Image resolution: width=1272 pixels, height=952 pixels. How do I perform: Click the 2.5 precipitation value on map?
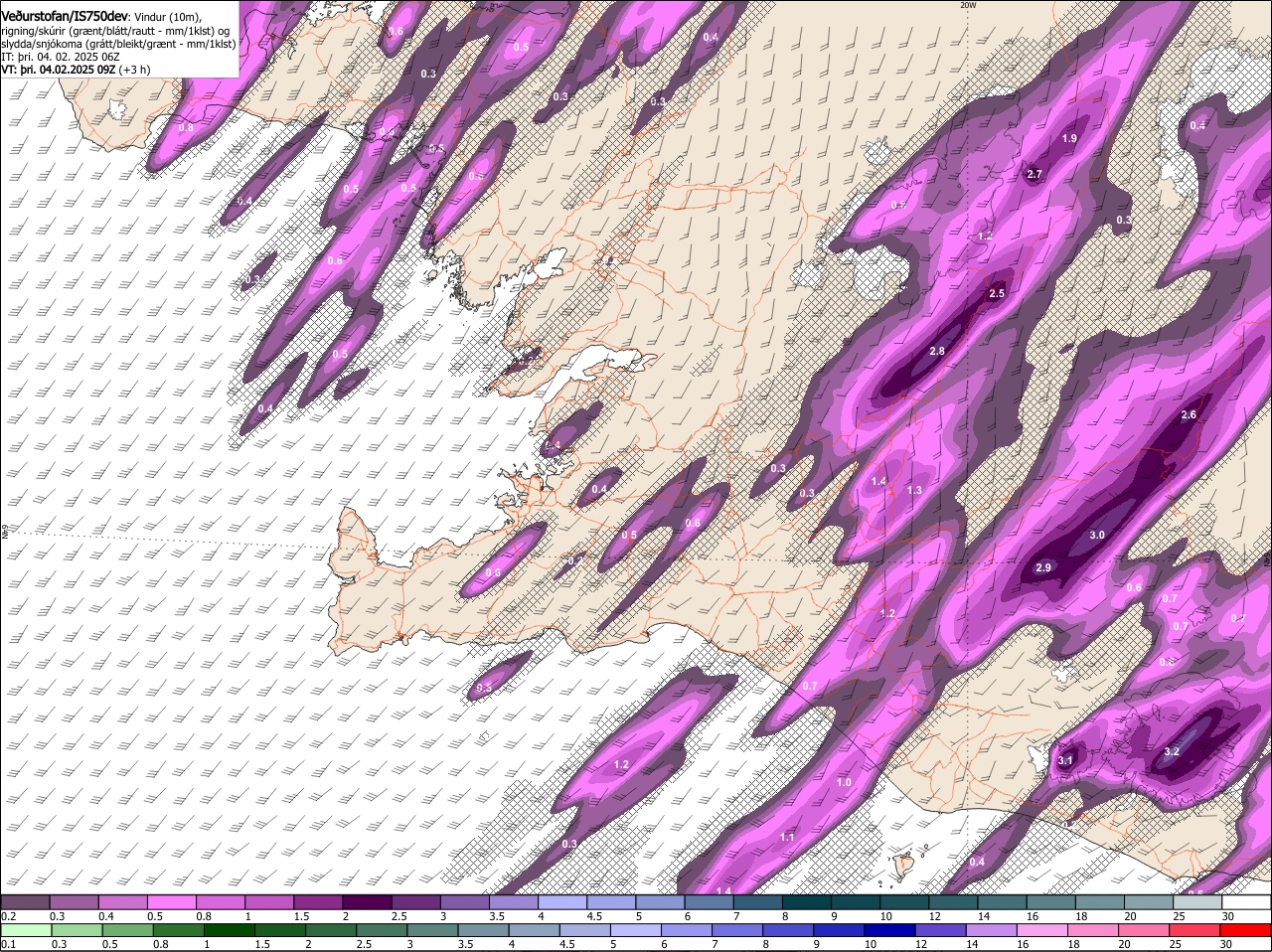tap(997, 293)
